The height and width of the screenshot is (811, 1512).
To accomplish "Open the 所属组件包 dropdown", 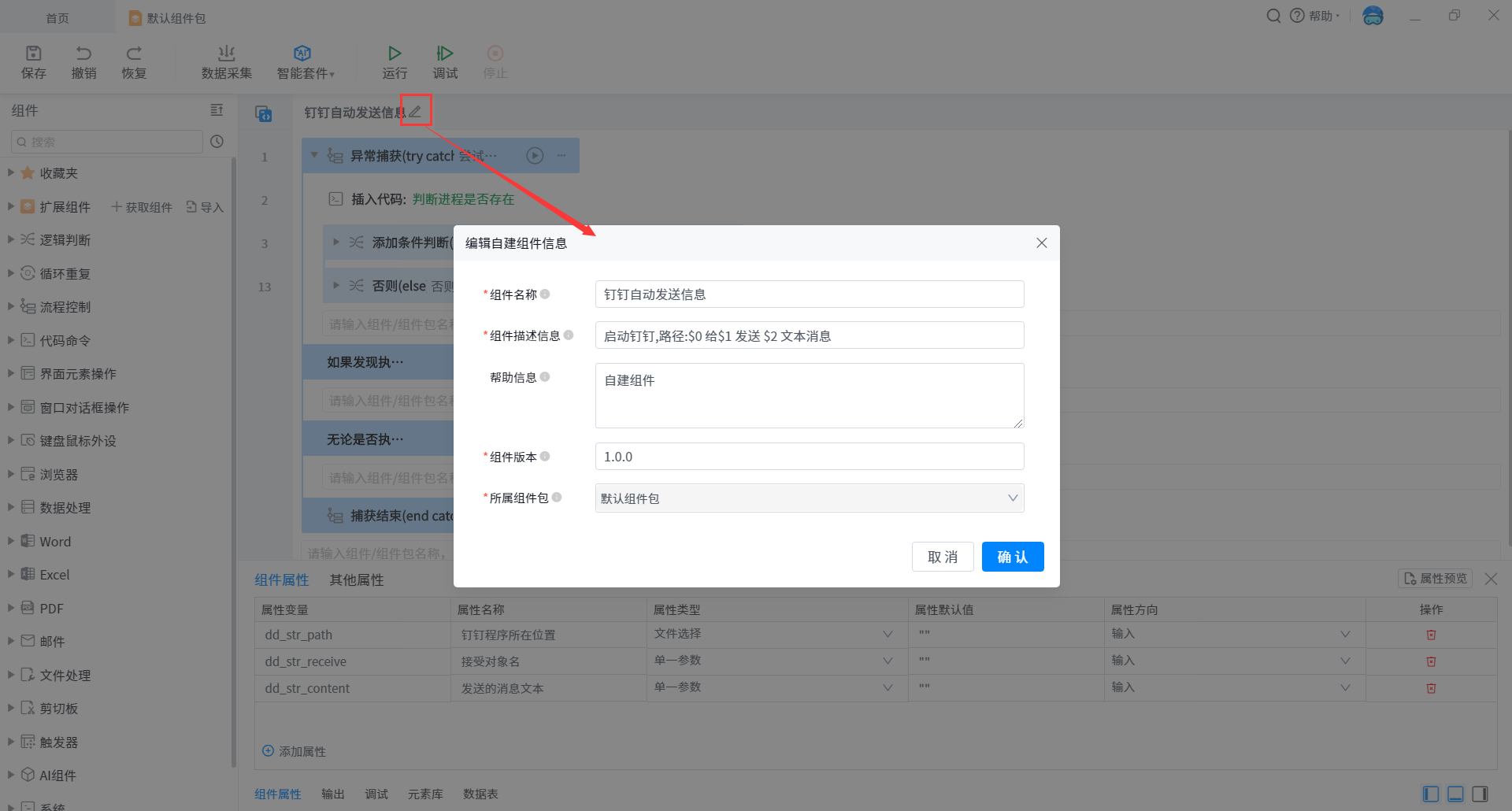I will 809,498.
